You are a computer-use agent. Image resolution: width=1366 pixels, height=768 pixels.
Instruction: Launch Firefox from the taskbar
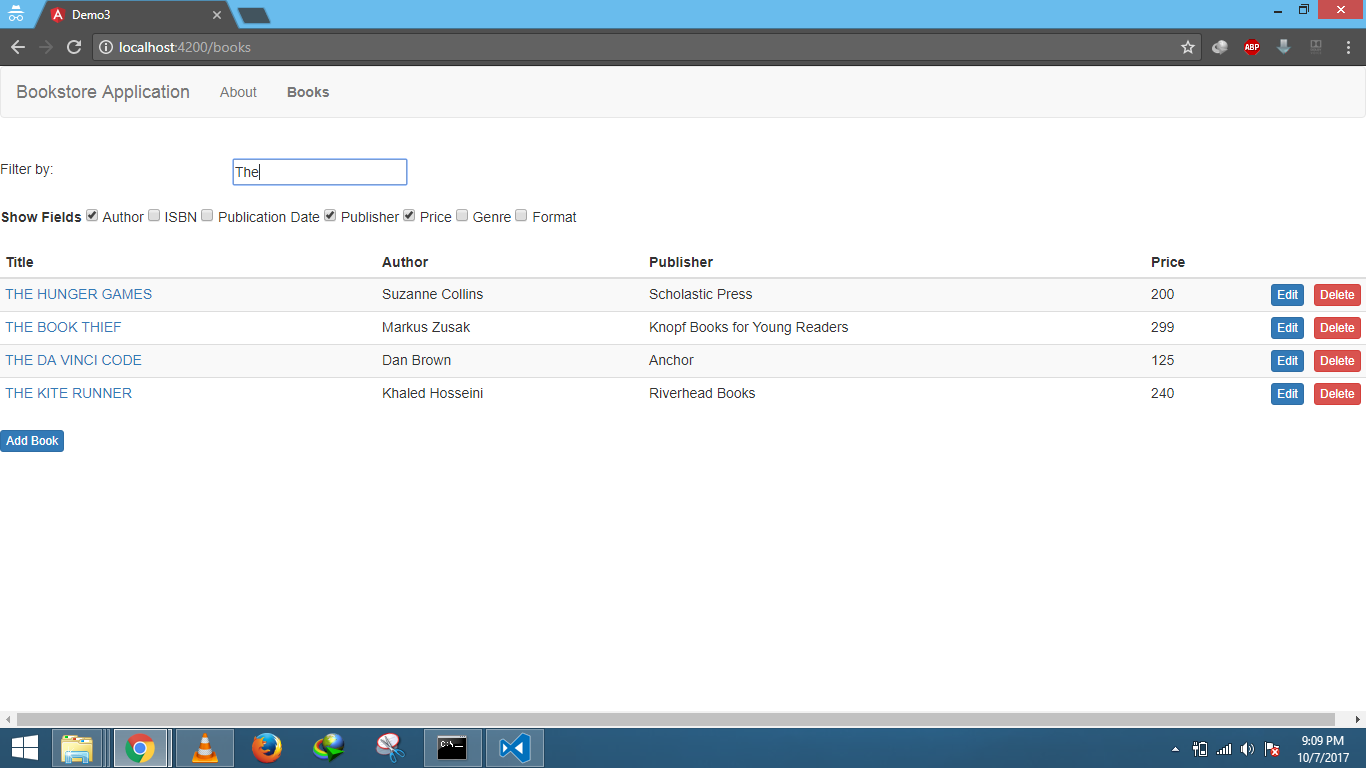267,748
